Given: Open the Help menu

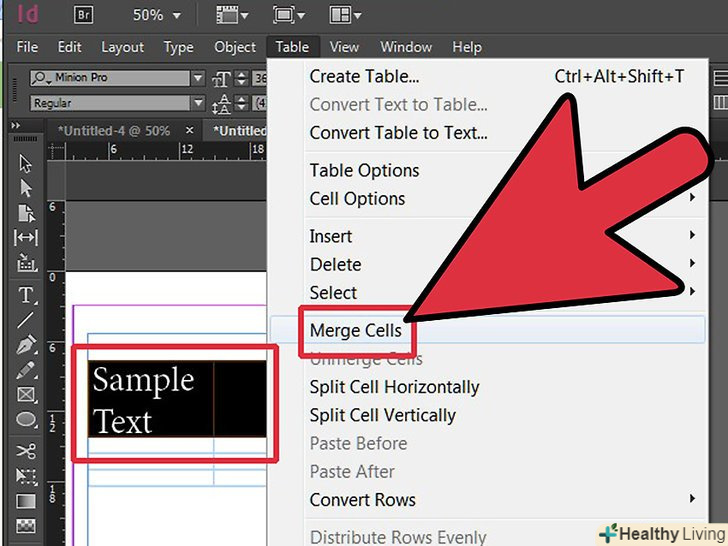Looking at the screenshot, I should click(467, 47).
